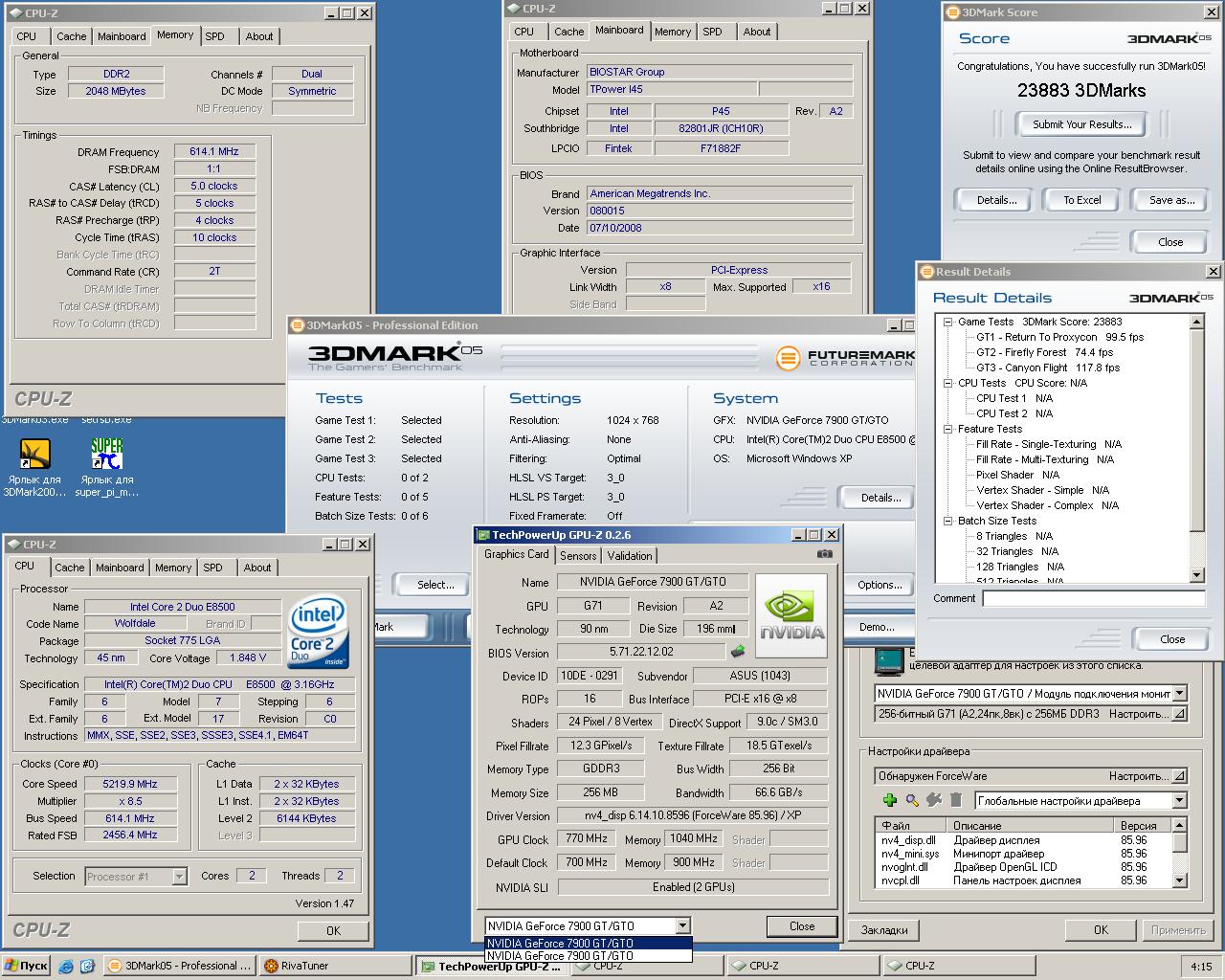Close the Result Details window via Close button
The height and width of the screenshot is (980, 1225).
tap(1171, 639)
